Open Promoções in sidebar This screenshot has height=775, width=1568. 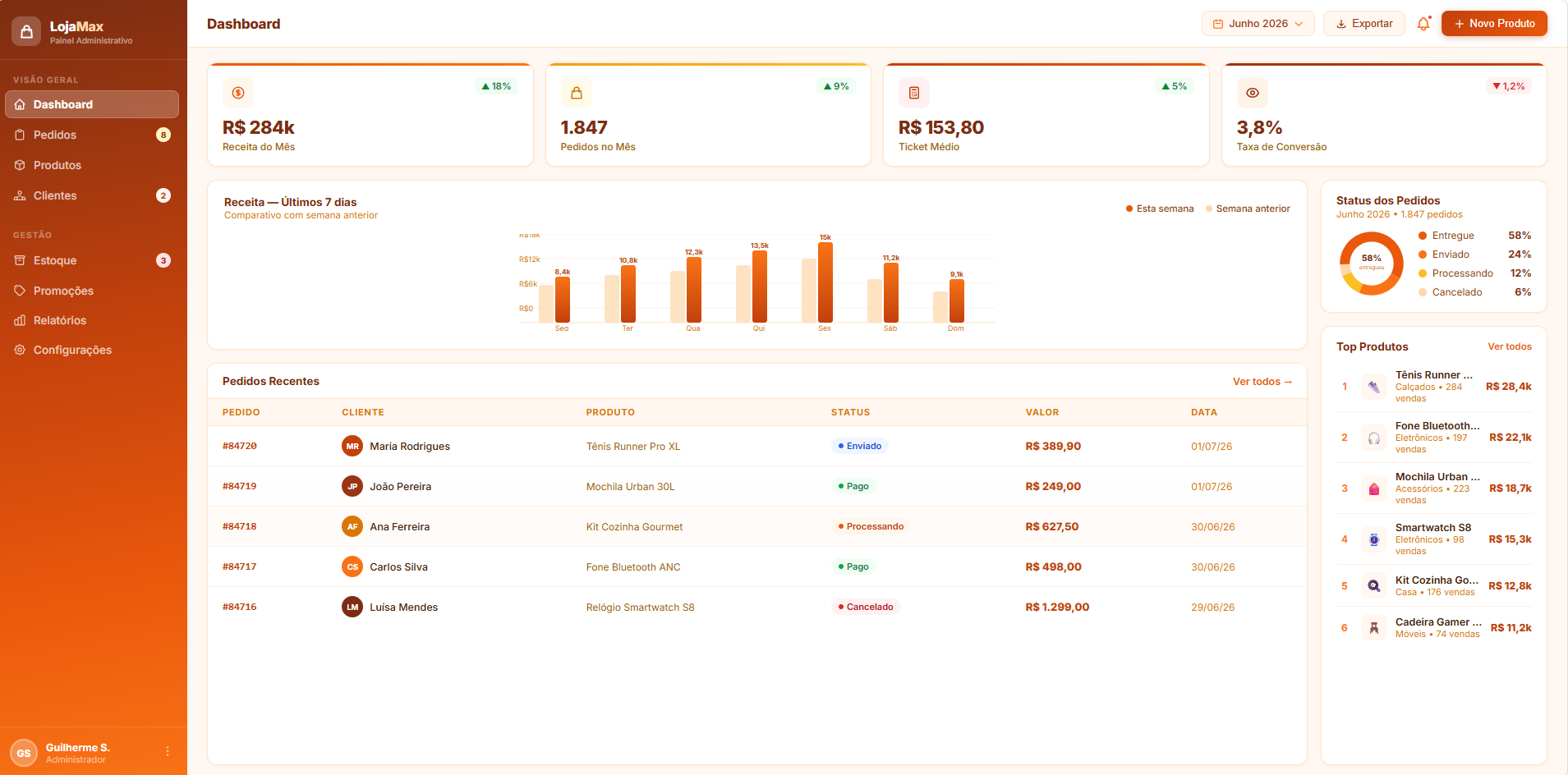click(x=92, y=291)
